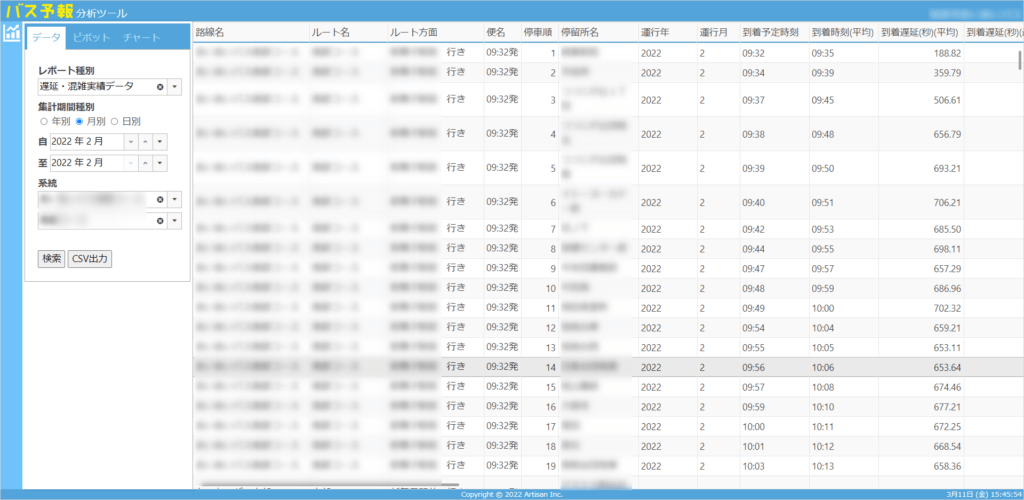Viewport: 1024px width, 500px height.
Task: Click the 検索 button
Action: tap(52, 259)
